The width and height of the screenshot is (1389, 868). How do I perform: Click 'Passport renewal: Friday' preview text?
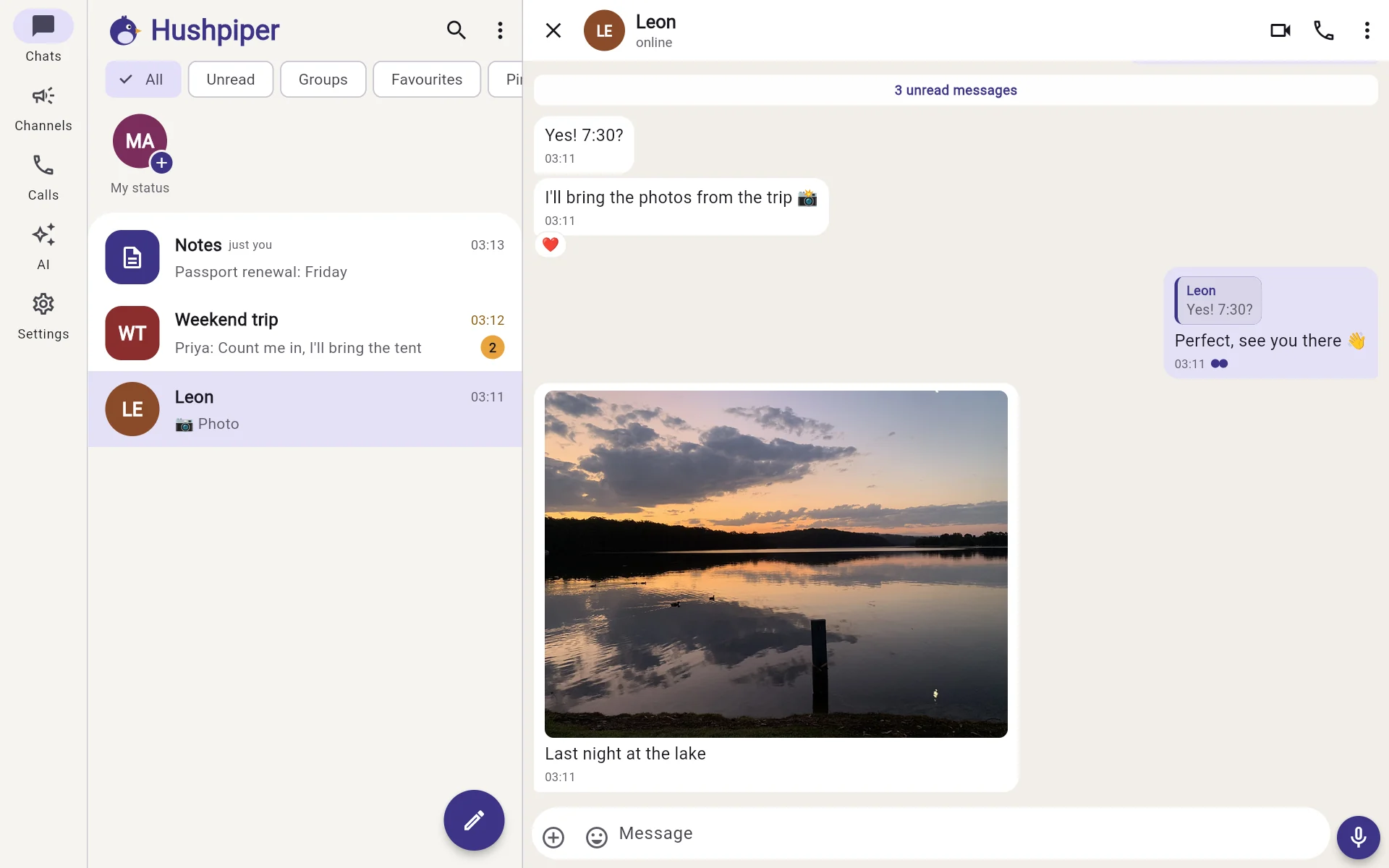coord(261,272)
